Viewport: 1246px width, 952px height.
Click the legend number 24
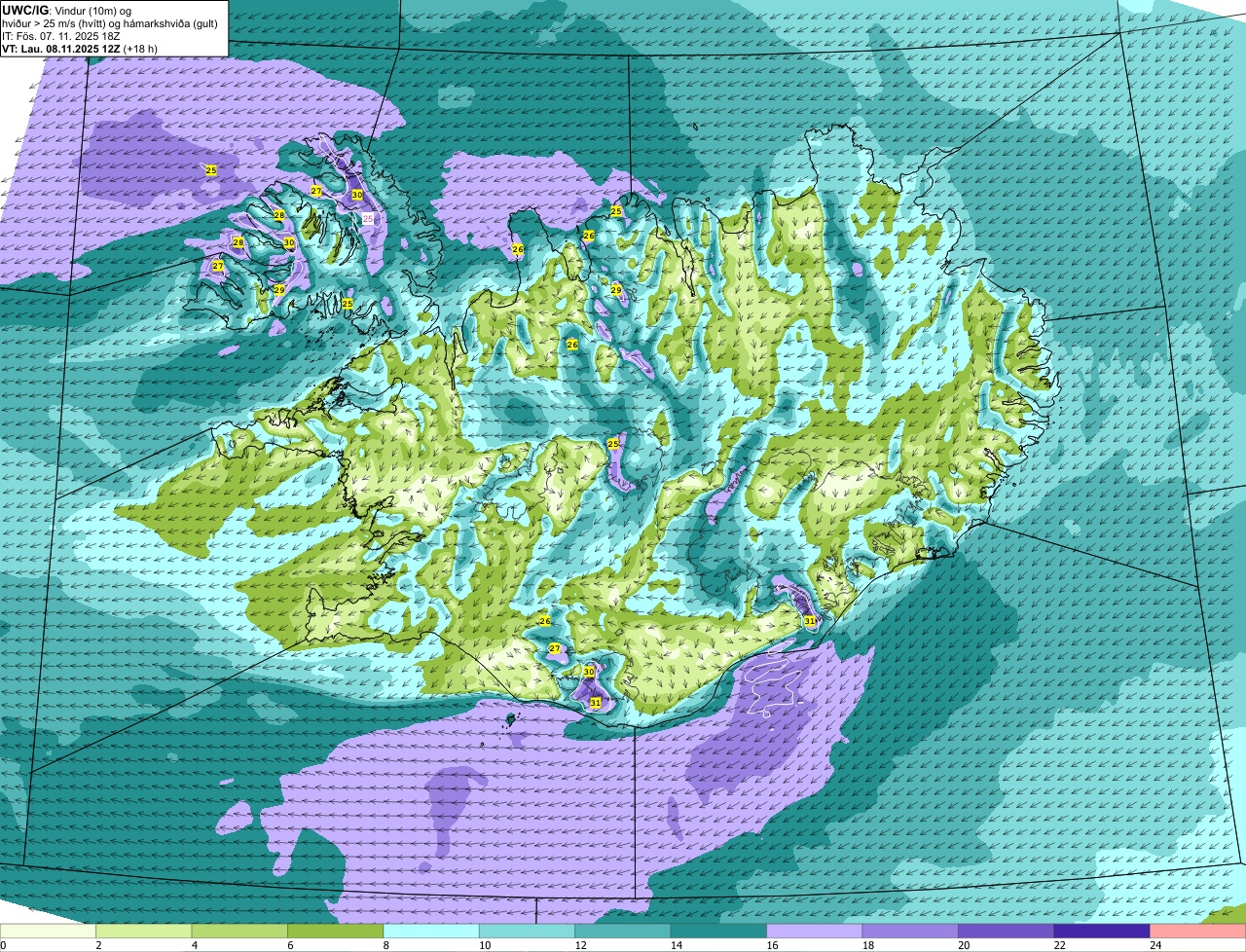tap(1154, 945)
